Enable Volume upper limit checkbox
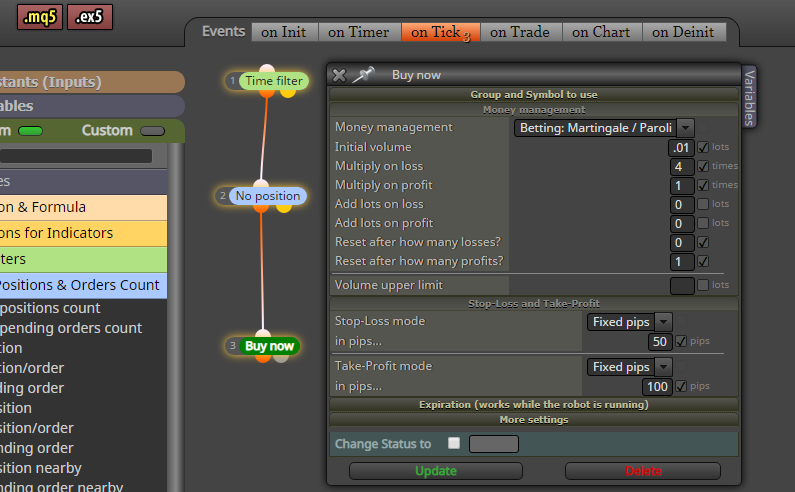This screenshot has width=795, height=492. coord(703,285)
